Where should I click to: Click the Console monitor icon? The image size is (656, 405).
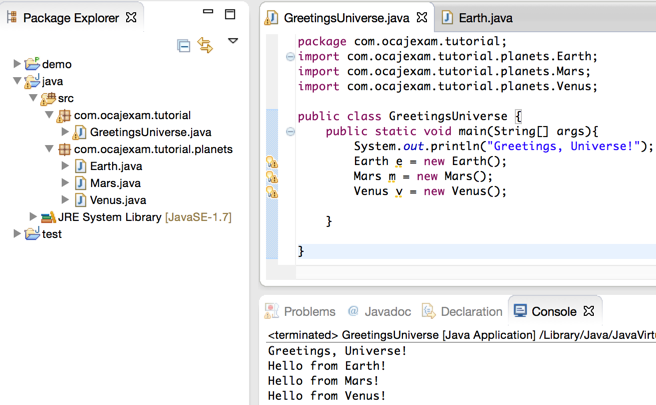click(520, 311)
